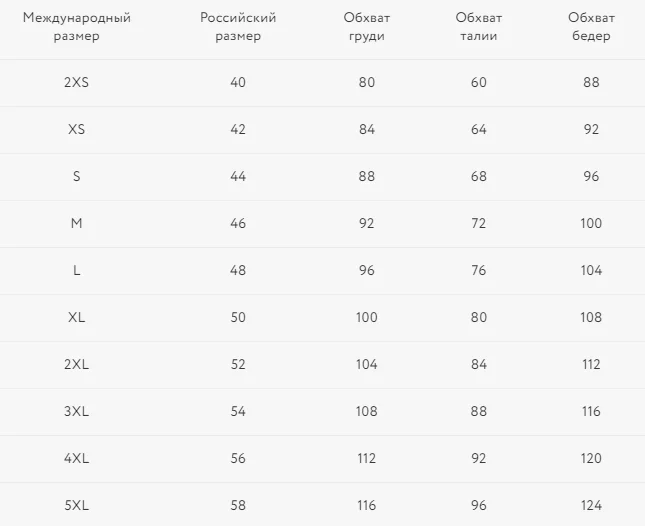Click Russian size 46 cell

coord(238,223)
